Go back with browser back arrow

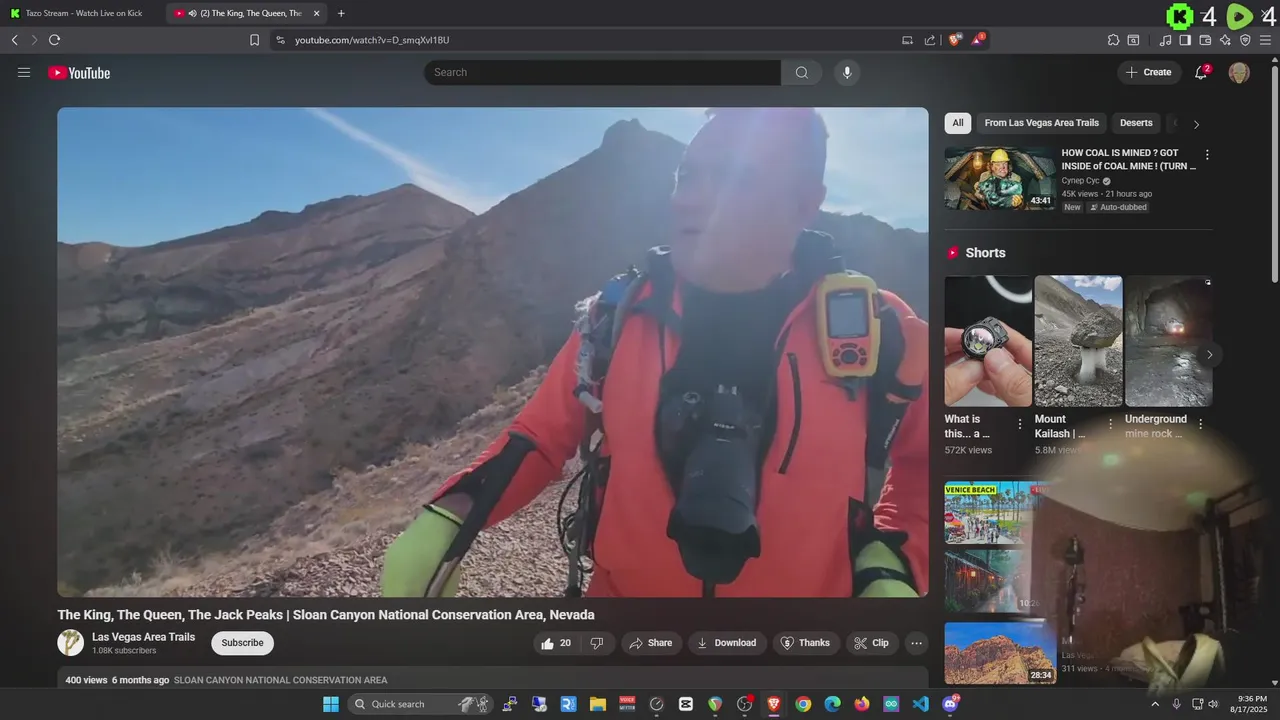(x=14, y=40)
